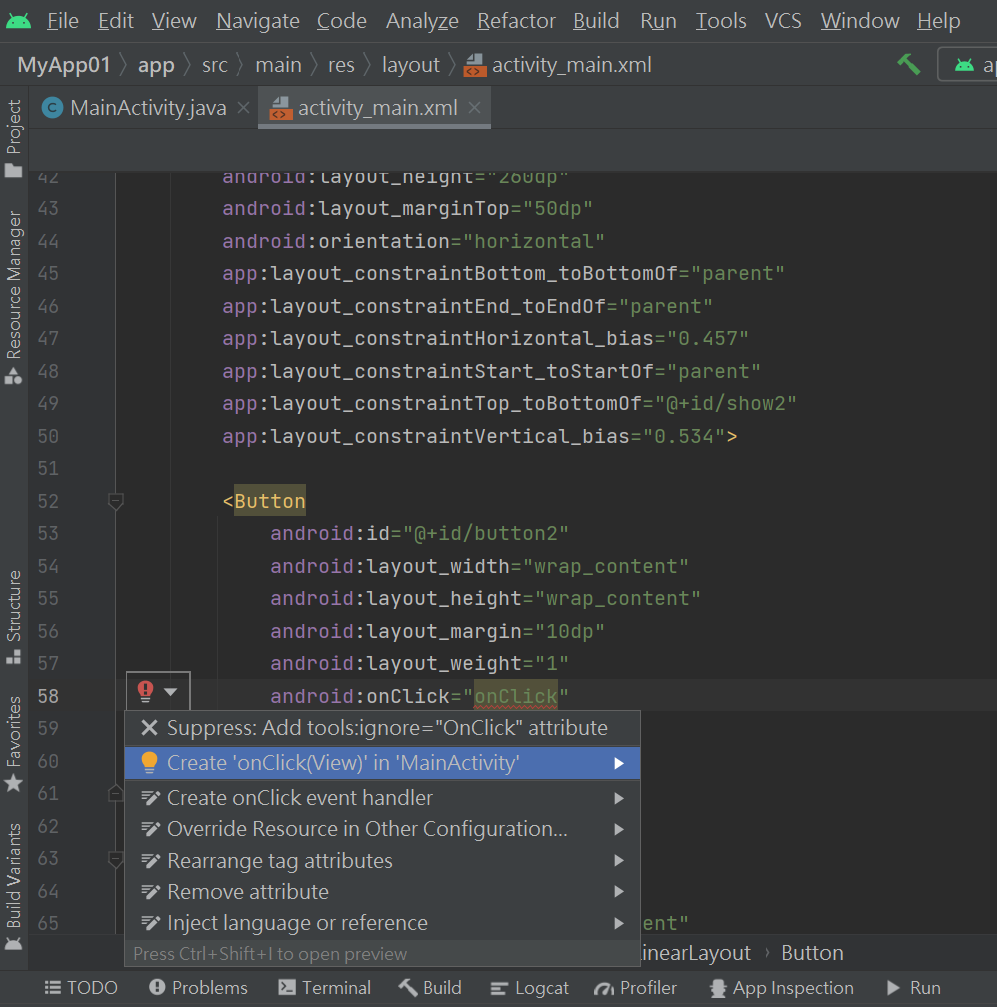
Task: Open the Terminal tool window
Action: point(324,988)
